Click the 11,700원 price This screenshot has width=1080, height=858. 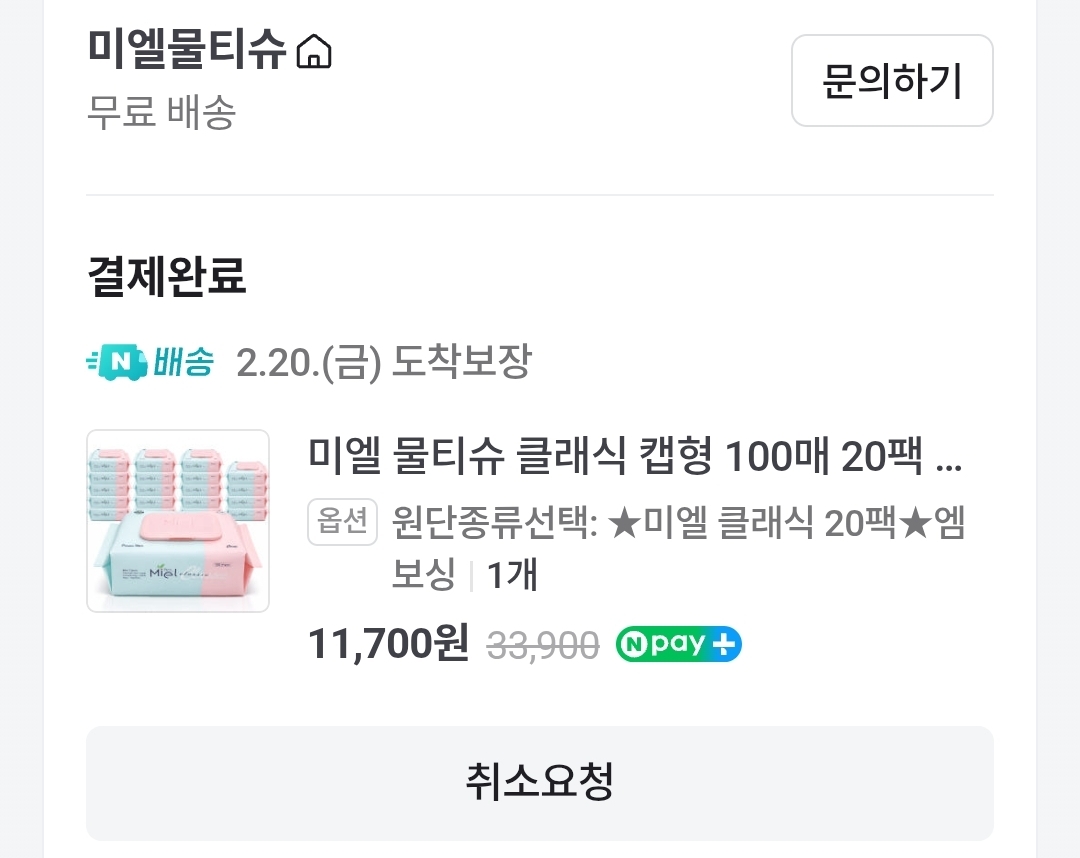(x=388, y=644)
